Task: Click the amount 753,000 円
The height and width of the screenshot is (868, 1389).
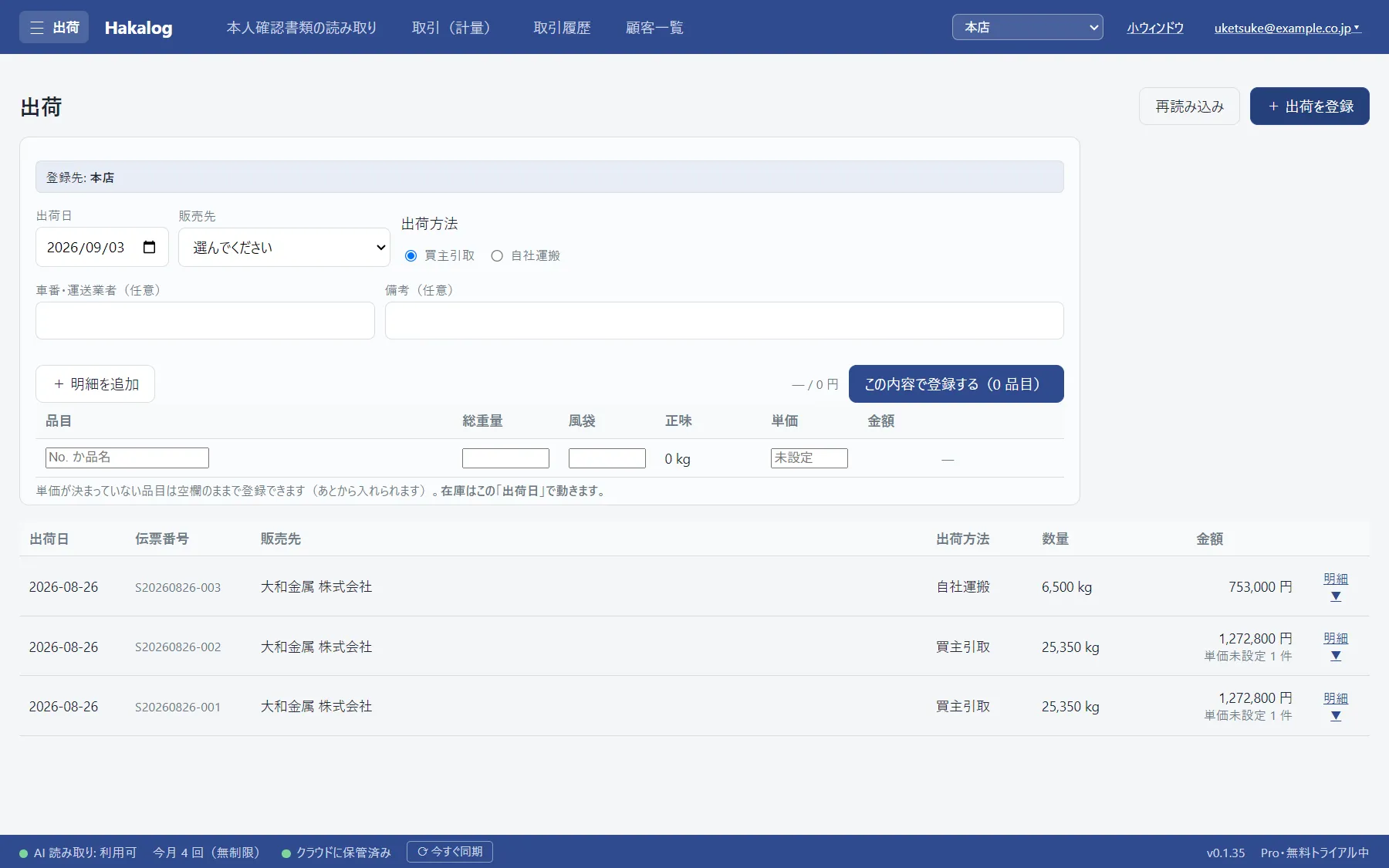Action: [1260, 587]
